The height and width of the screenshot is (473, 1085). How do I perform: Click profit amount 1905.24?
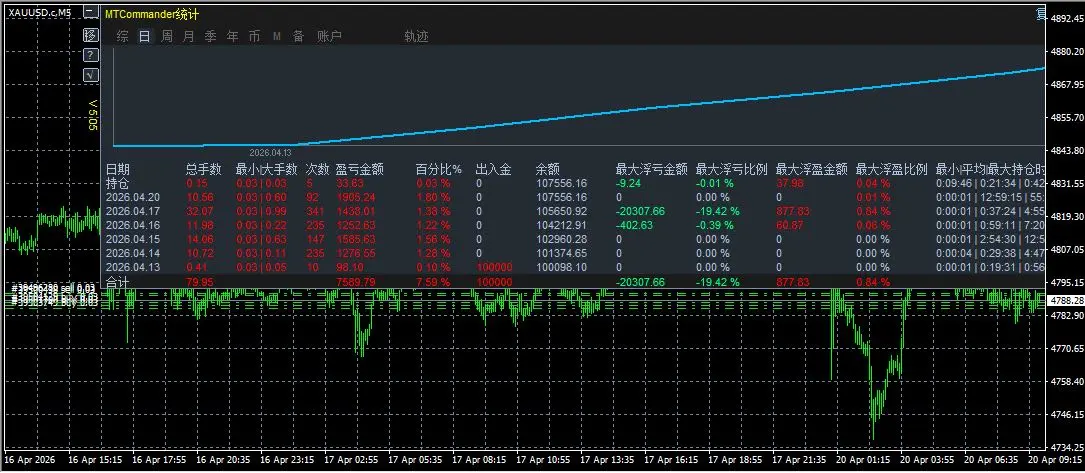(x=356, y=197)
